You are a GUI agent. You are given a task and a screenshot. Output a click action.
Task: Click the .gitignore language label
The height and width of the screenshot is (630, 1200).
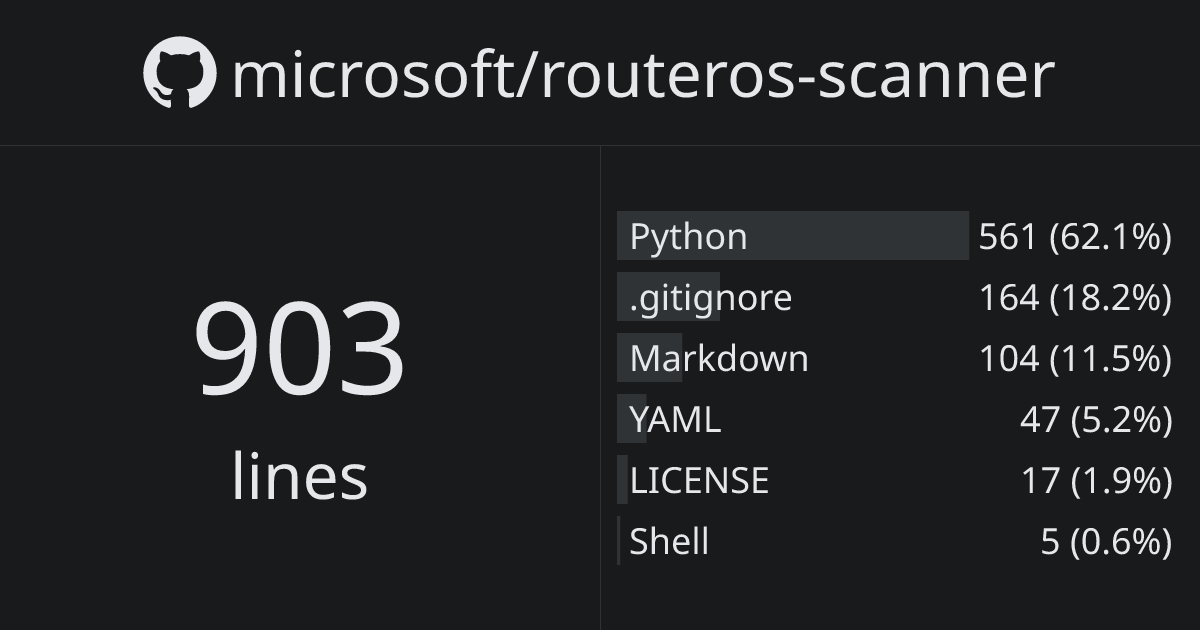pos(710,298)
